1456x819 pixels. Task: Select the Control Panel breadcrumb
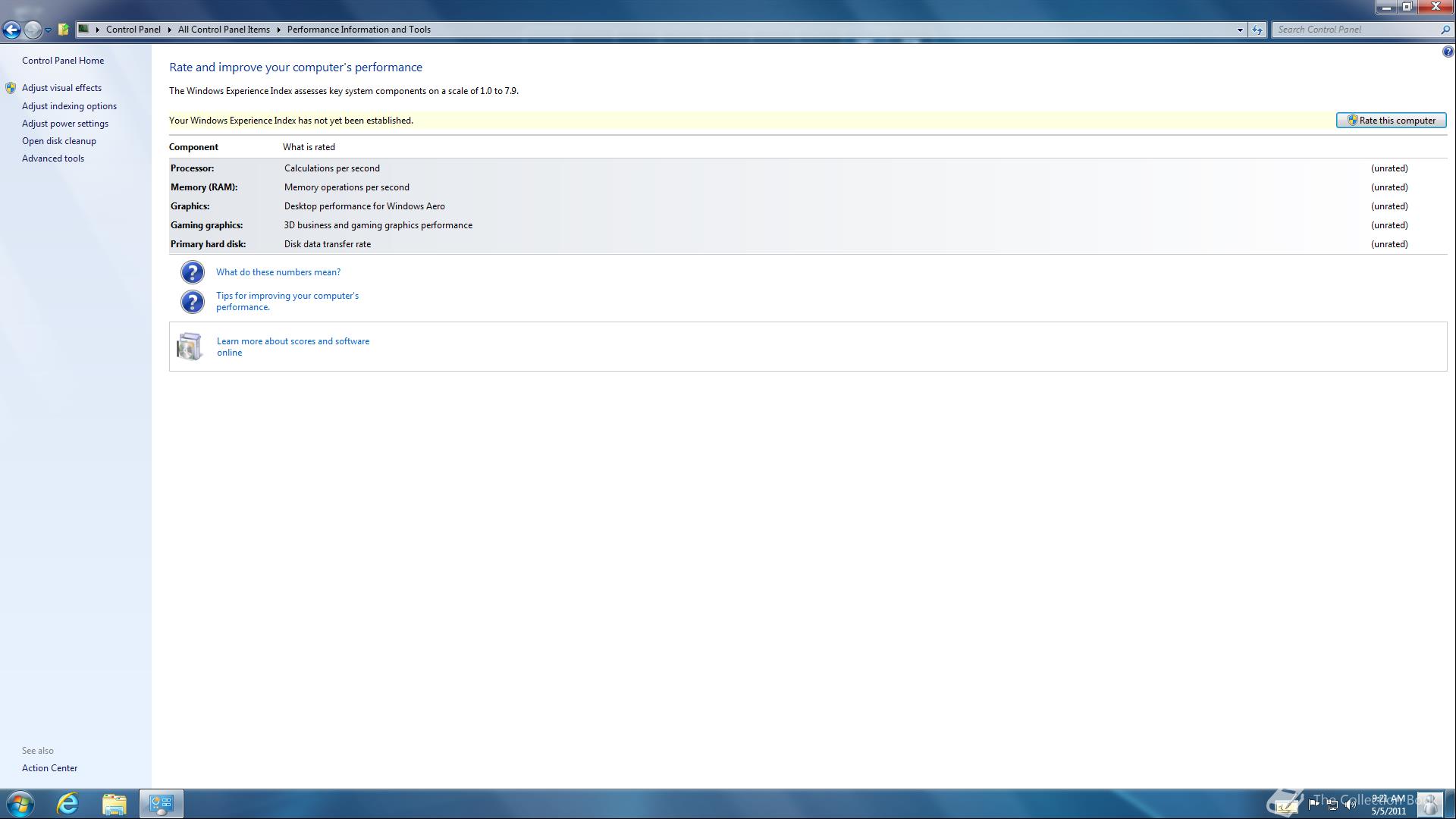click(x=133, y=30)
